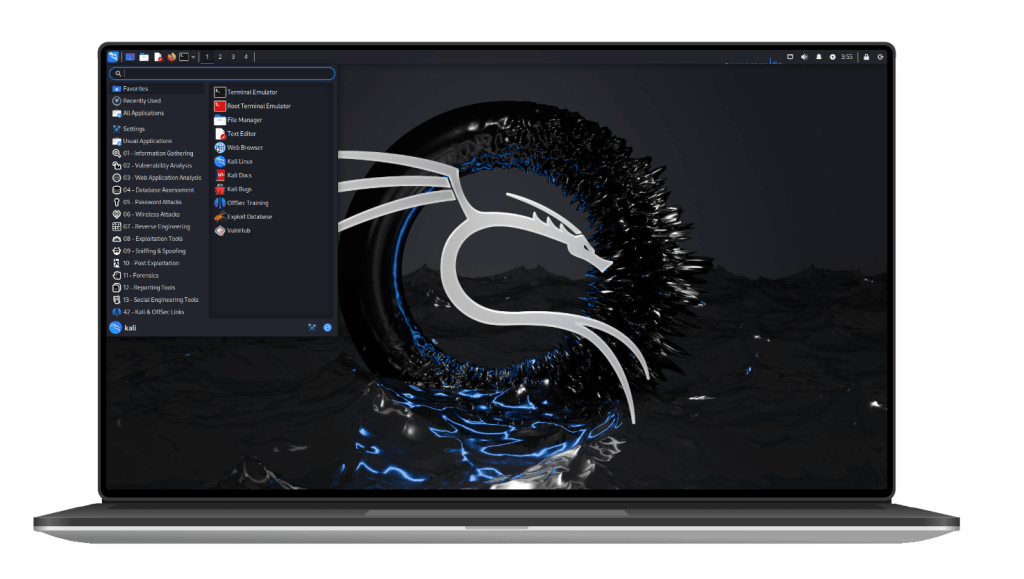Show the desktop using the panel icon
The height and width of the screenshot is (579, 1024).
pos(130,57)
